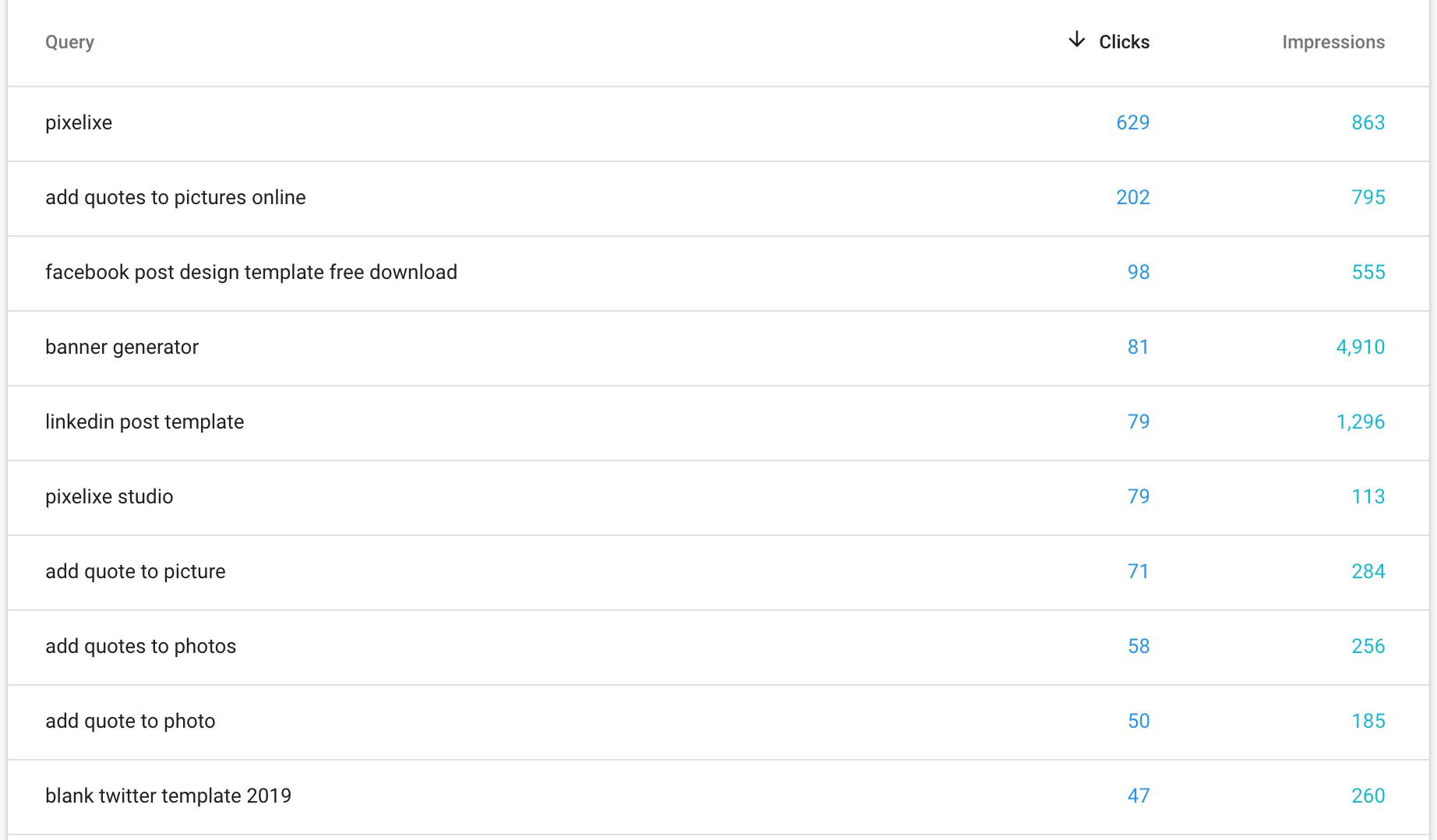Click the 260 impressions value

pyautogui.click(x=1368, y=796)
